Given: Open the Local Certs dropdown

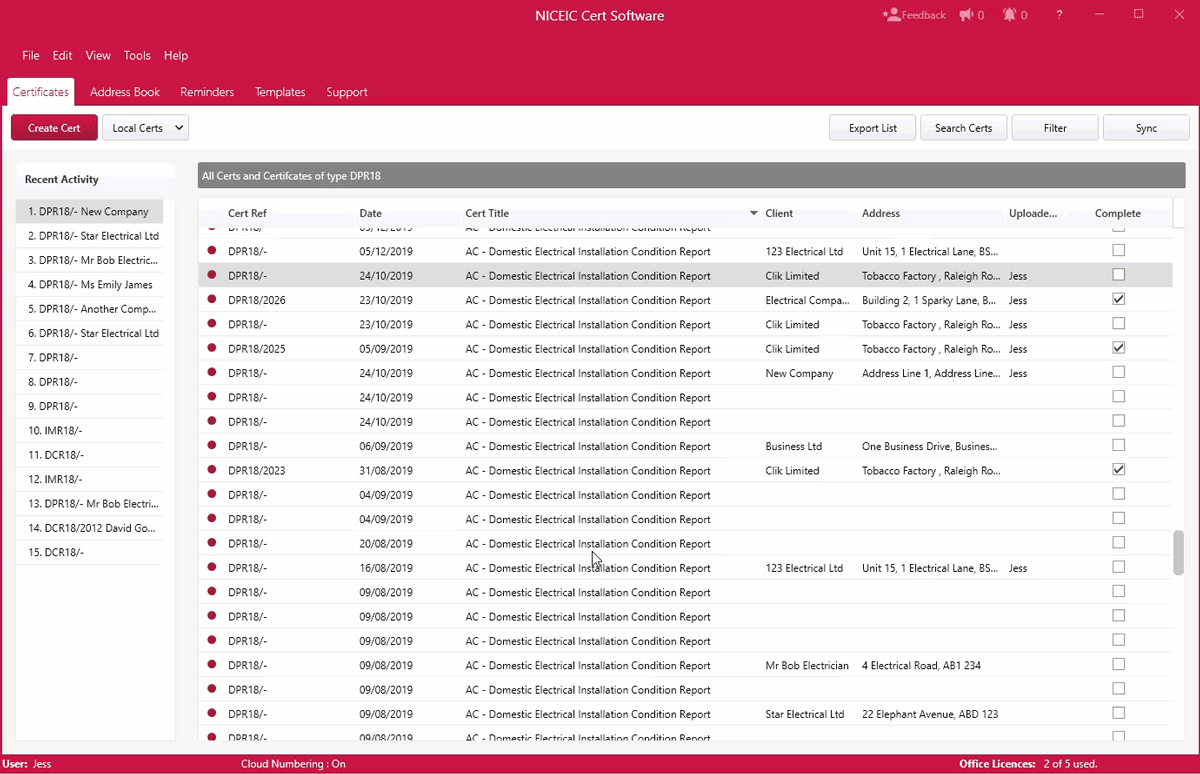Looking at the screenshot, I should pos(145,127).
